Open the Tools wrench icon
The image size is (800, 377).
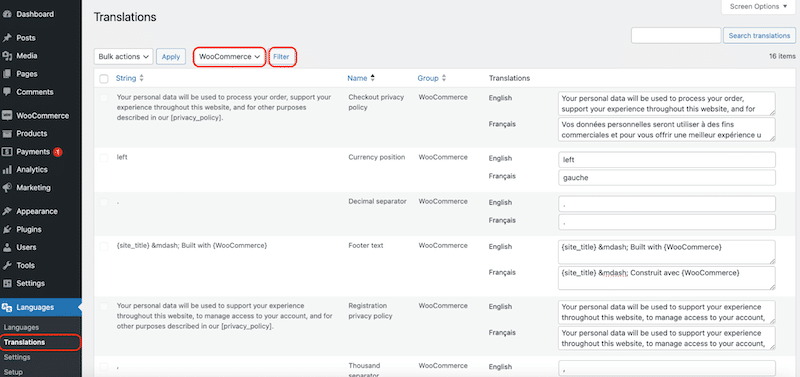point(7,265)
